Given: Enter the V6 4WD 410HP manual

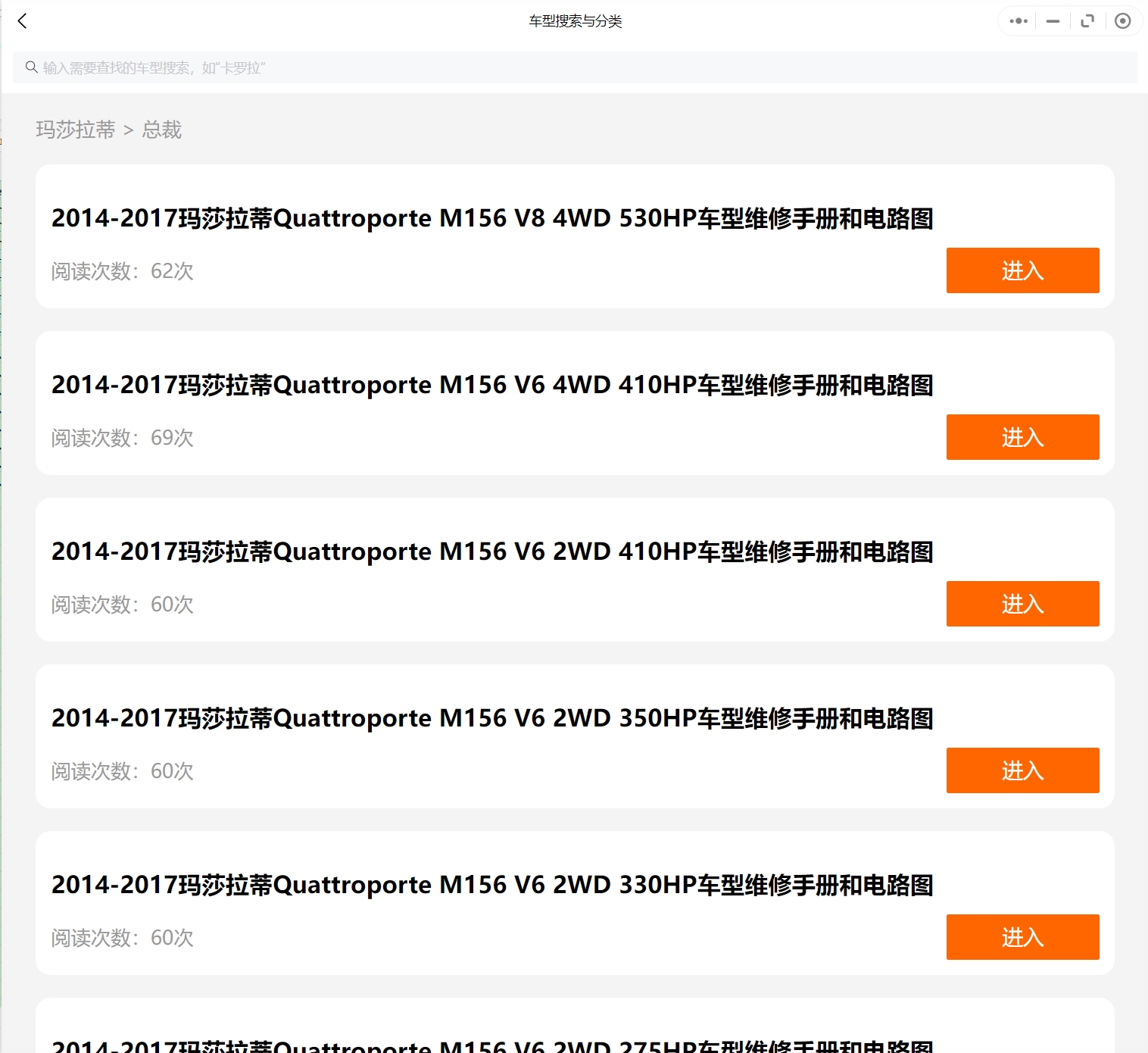Looking at the screenshot, I should pyautogui.click(x=1022, y=437).
